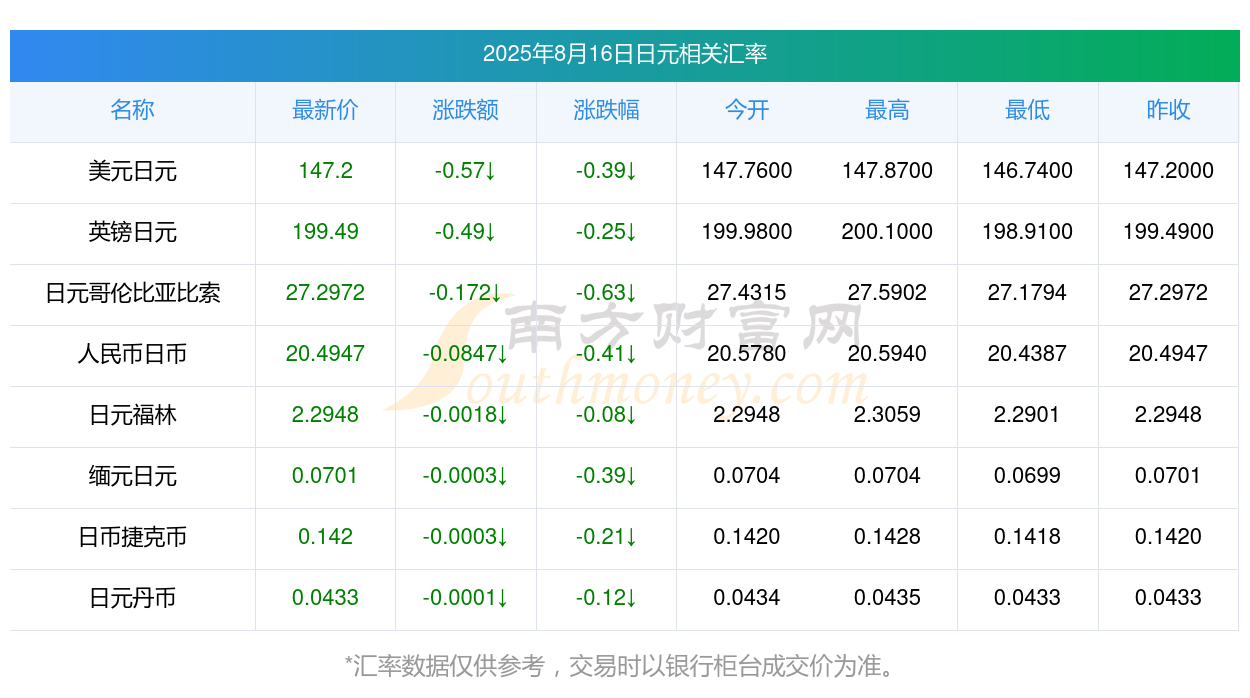
Task: Click the title 2025年8月16日日元相关汇率
Action: coord(625,54)
